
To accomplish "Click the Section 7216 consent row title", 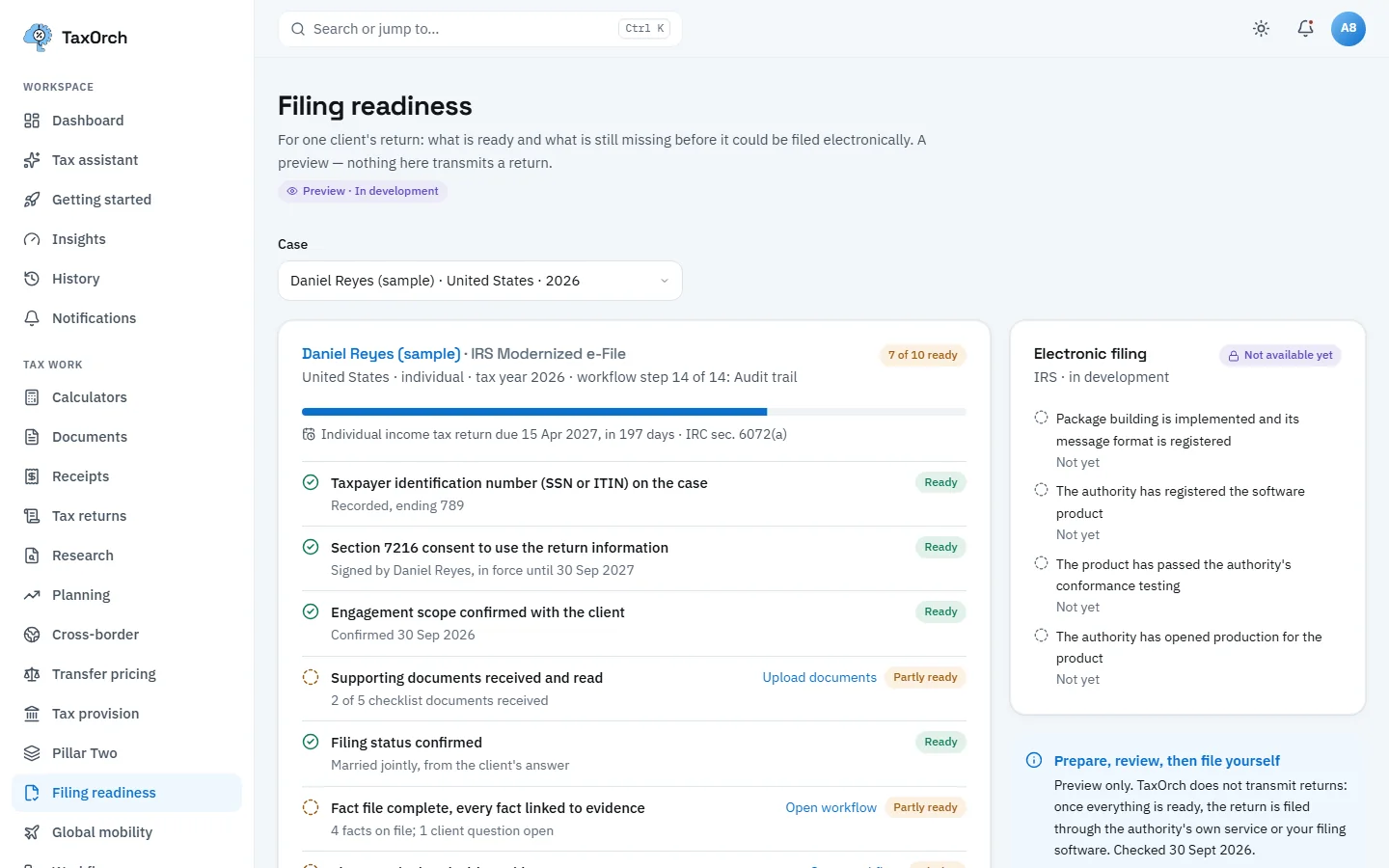I will [x=500, y=548].
